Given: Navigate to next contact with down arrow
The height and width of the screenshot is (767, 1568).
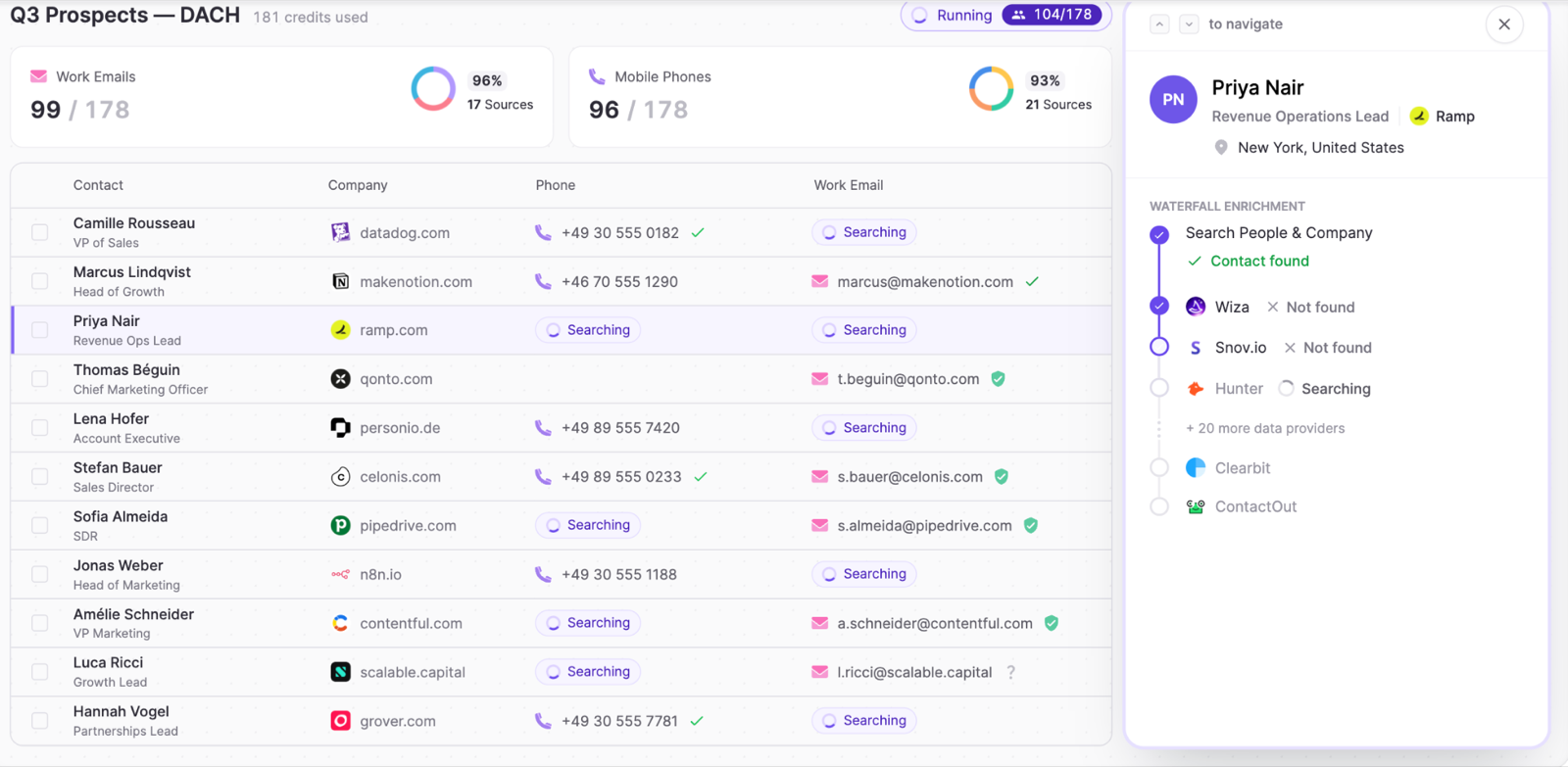Looking at the screenshot, I should 1189,24.
